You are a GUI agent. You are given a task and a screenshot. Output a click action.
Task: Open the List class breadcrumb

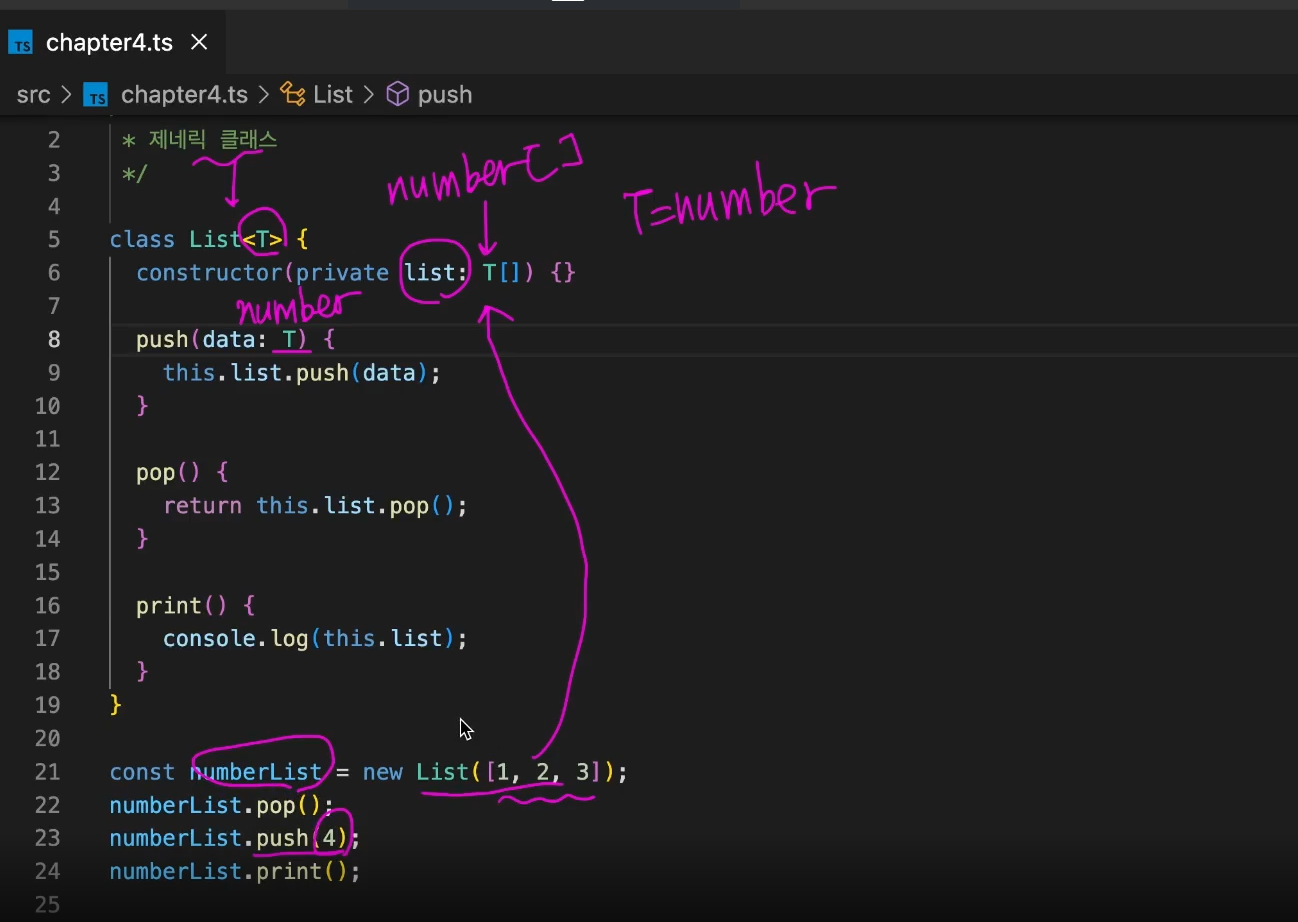pos(333,95)
